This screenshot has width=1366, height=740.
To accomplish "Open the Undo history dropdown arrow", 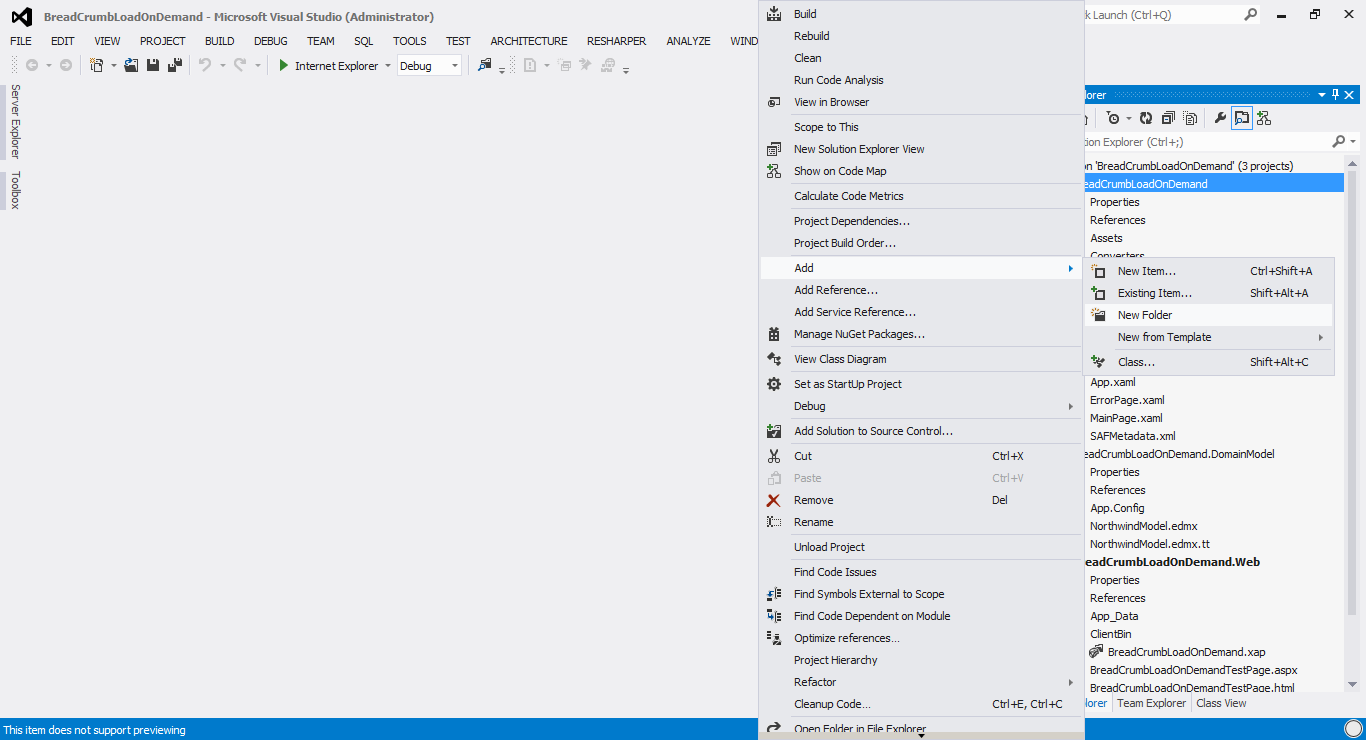I will click(x=222, y=66).
